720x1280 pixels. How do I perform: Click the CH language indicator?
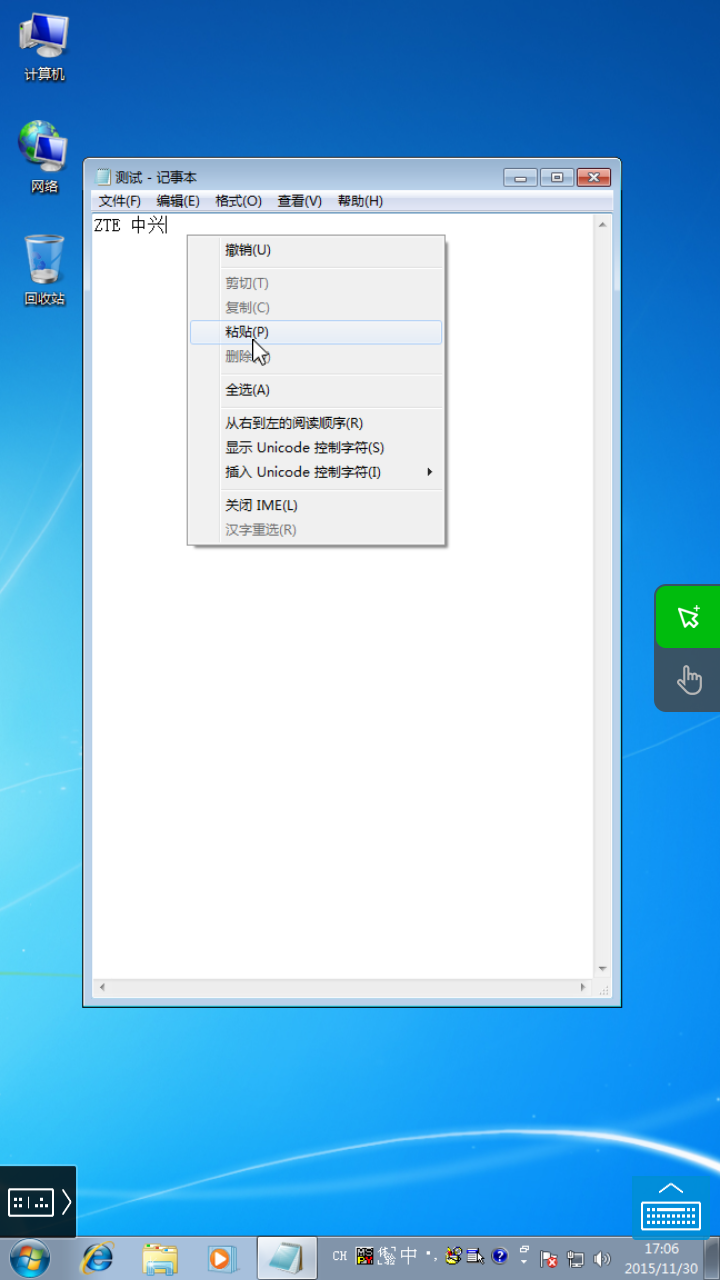tap(340, 1256)
